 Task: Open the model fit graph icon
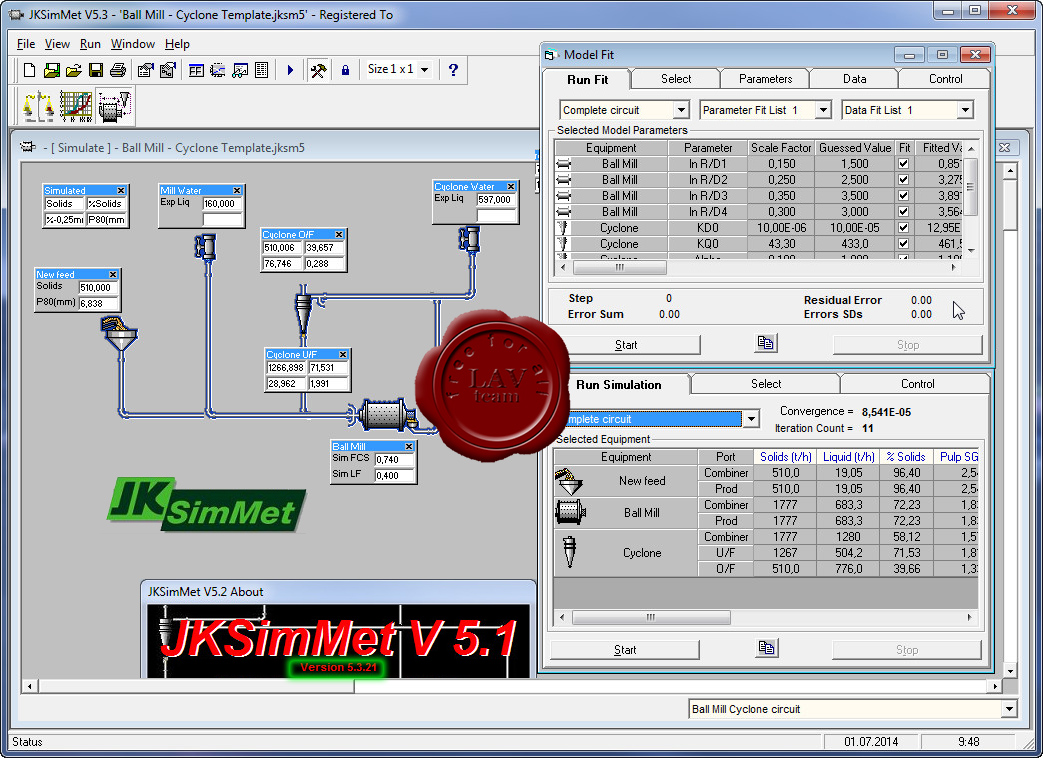coord(76,106)
